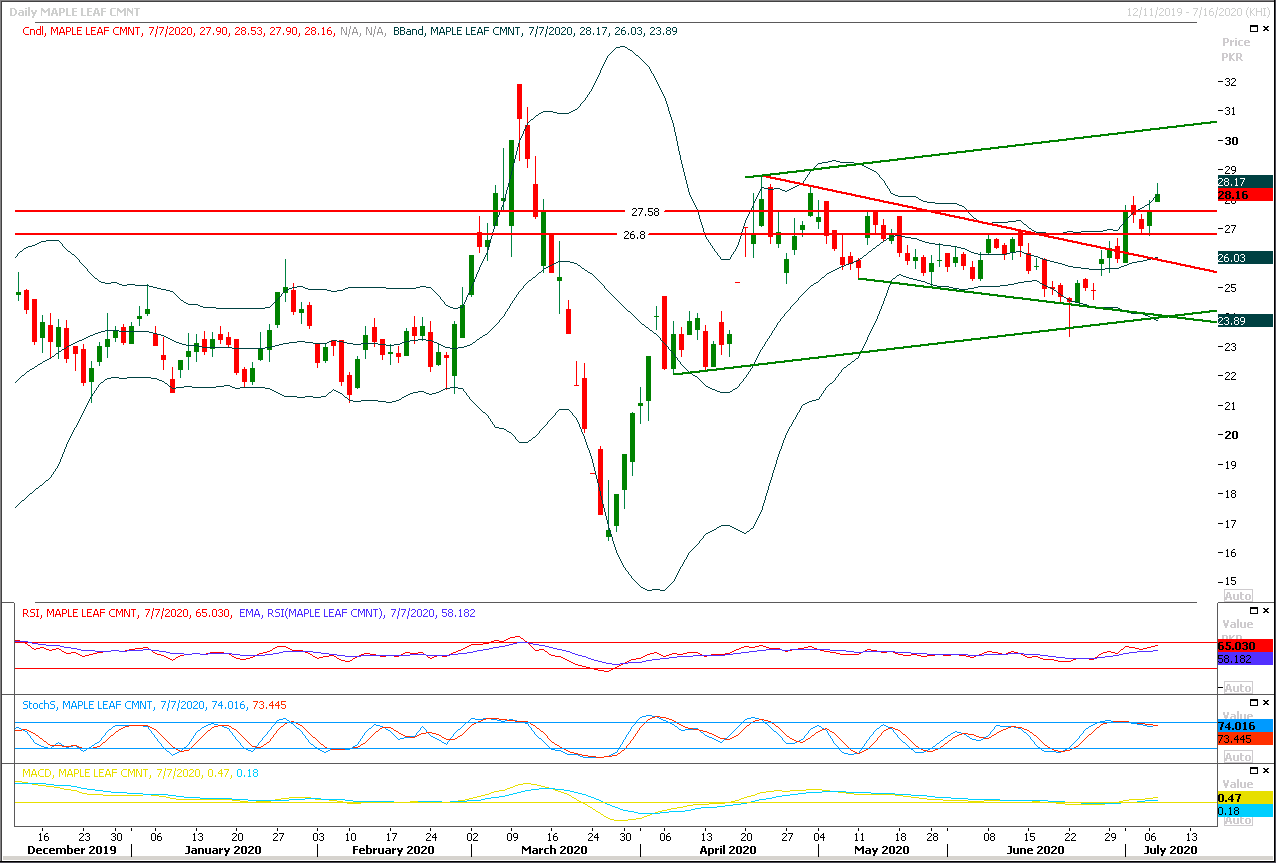Click the 30 level on the price axis
1276x863 pixels.
click(1233, 140)
